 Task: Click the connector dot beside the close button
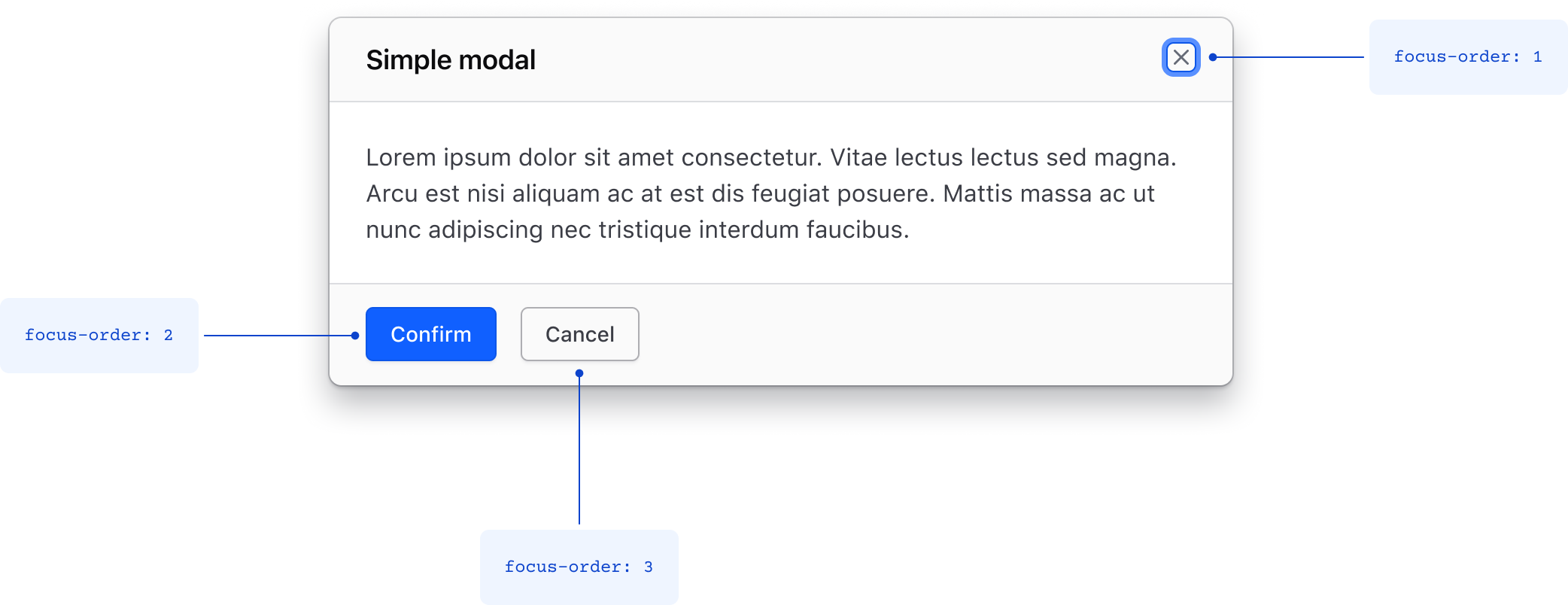(x=1214, y=55)
